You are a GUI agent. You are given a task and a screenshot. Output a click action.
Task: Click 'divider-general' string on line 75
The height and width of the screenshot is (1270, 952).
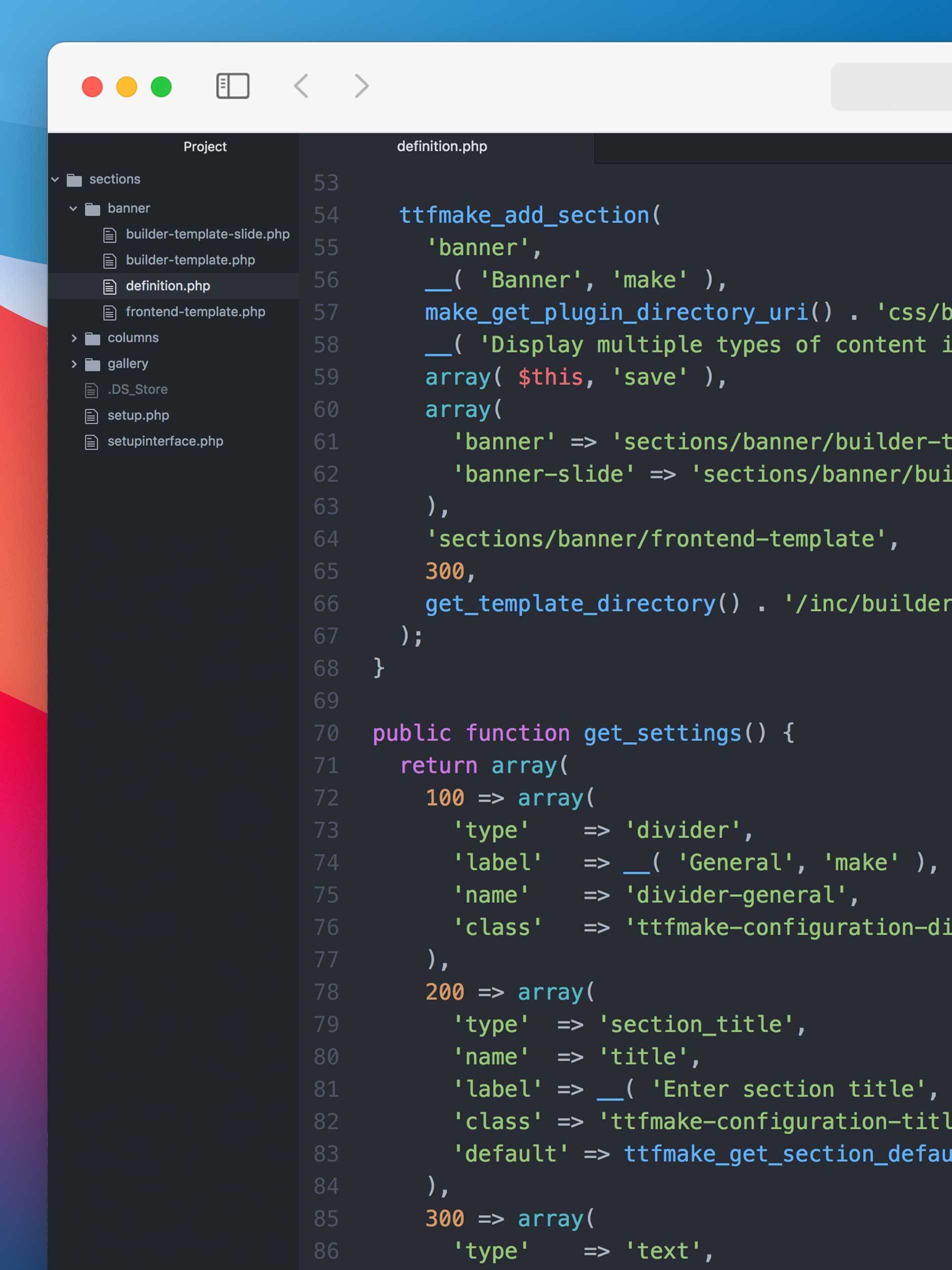pyautogui.click(x=736, y=895)
